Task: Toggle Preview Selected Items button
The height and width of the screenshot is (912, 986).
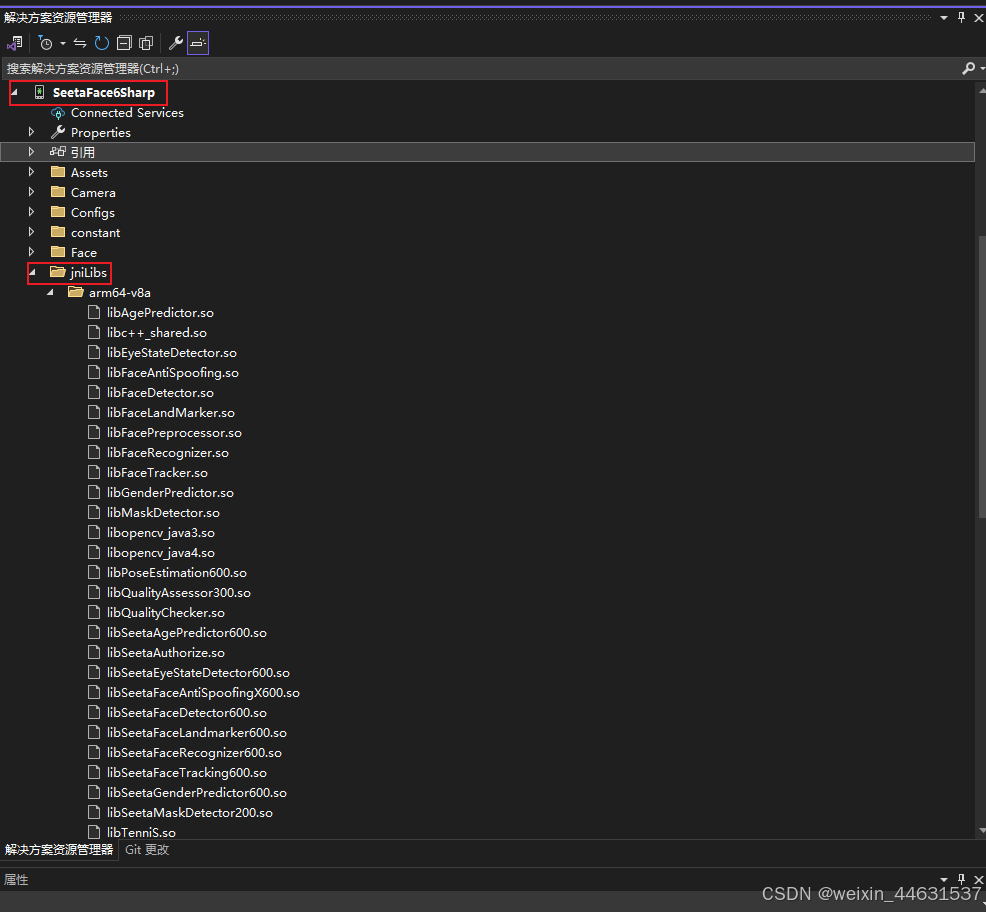Action: [197, 43]
